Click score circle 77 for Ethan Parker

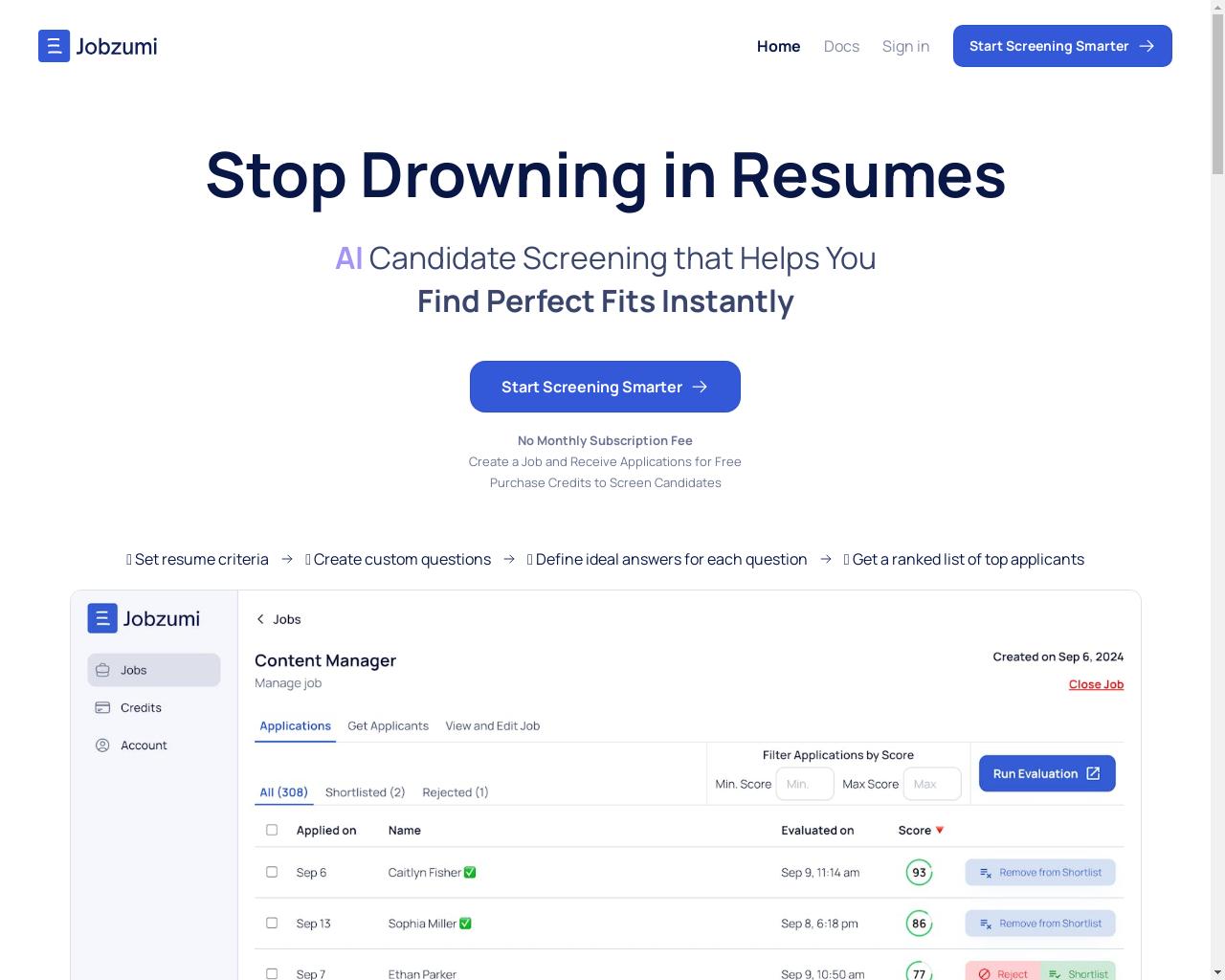point(919,970)
